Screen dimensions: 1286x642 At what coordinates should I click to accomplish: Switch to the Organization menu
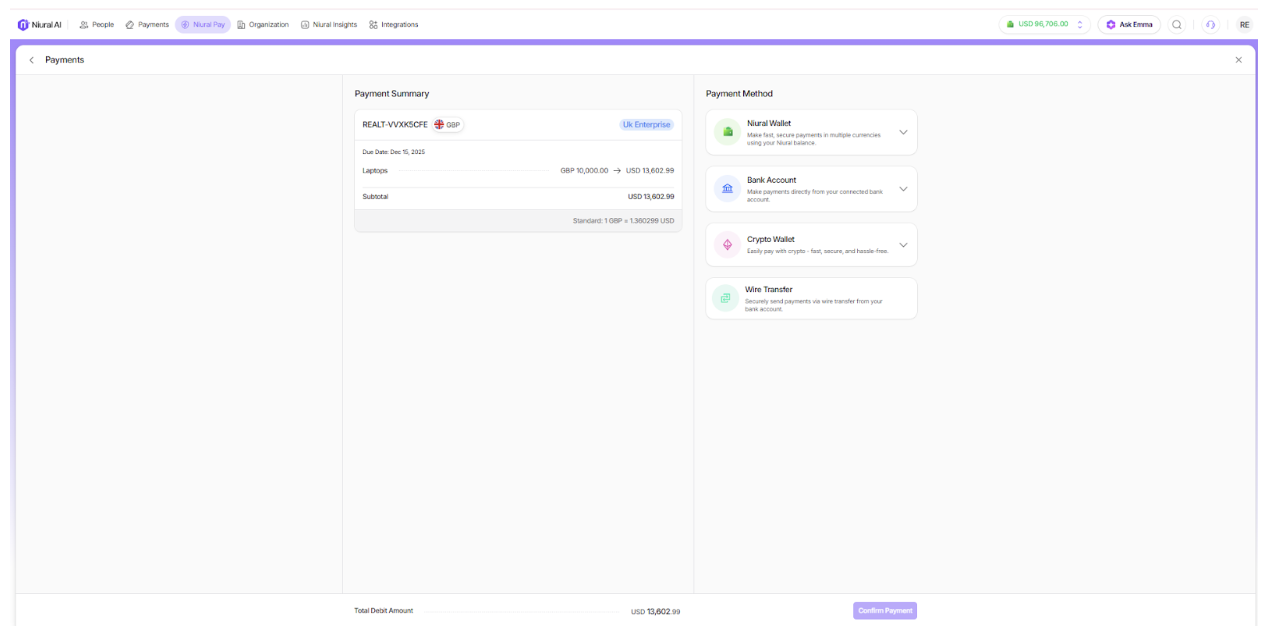pos(263,25)
